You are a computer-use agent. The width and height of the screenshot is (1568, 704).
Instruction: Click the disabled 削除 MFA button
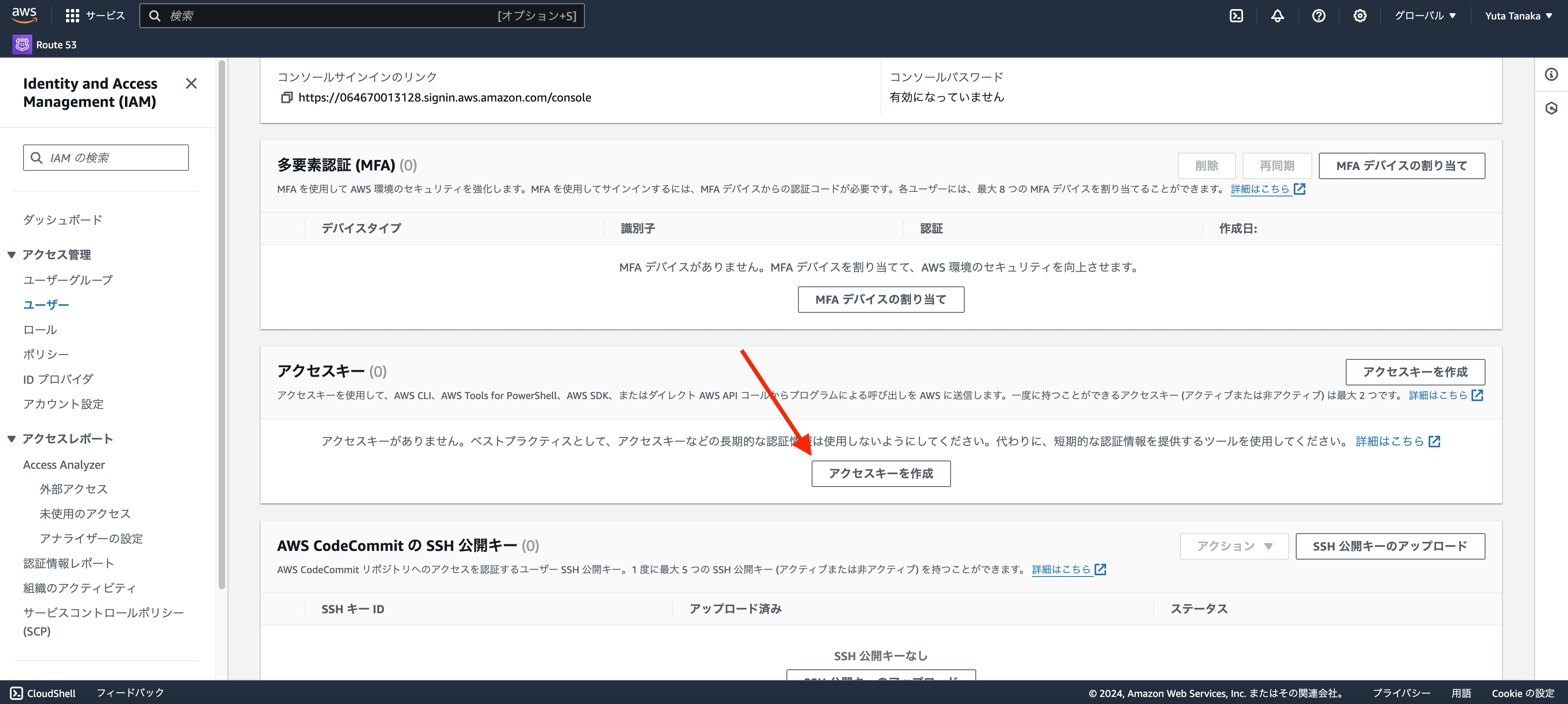1206,165
